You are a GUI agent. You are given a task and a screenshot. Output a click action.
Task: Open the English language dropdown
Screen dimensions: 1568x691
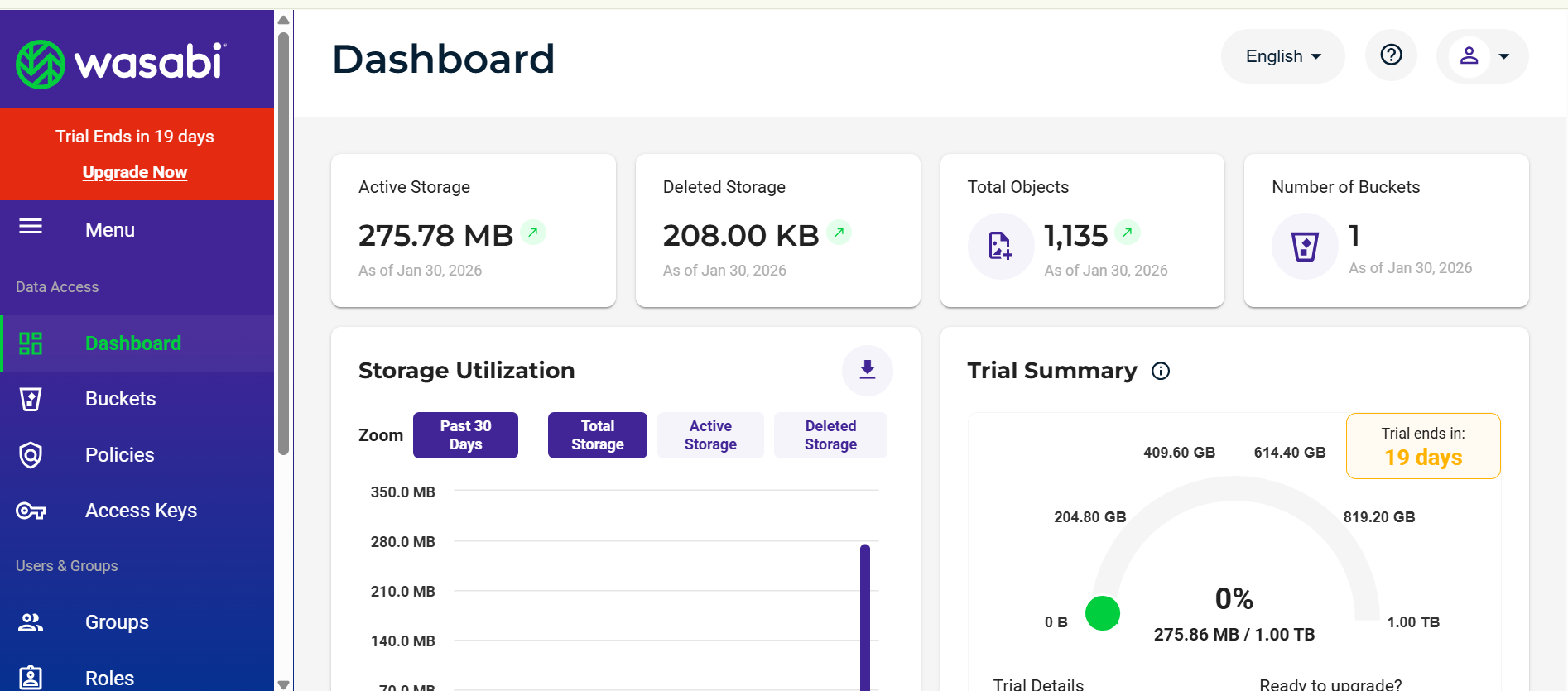pyautogui.click(x=1282, y=56)
